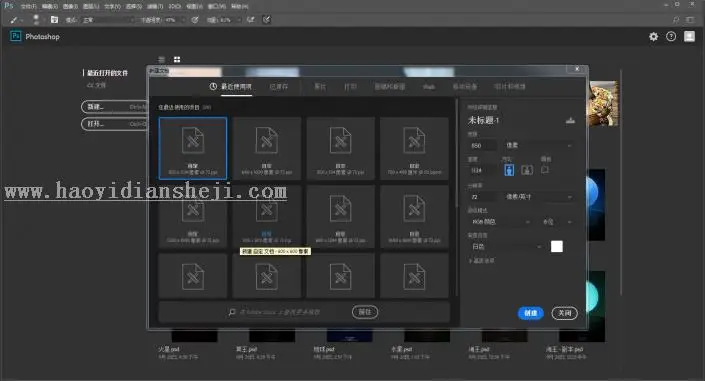This screenshot has height=381, width=705.
Task: Open the 编辑(E) menu
Action: (x=49, y=6)
